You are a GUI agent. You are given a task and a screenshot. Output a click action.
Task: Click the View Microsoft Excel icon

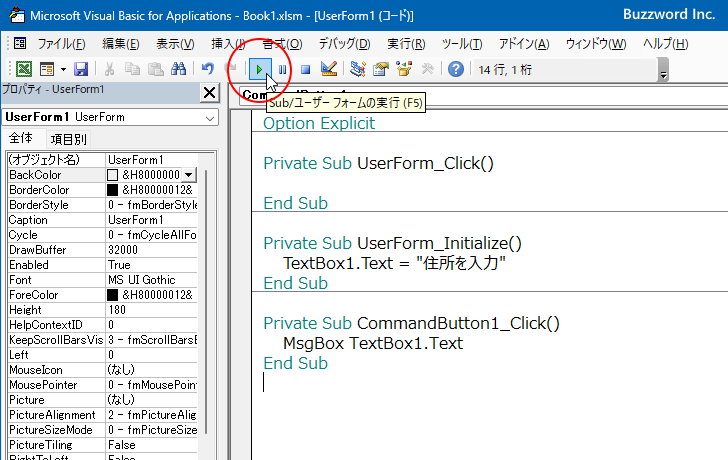[x=24, y=69]
